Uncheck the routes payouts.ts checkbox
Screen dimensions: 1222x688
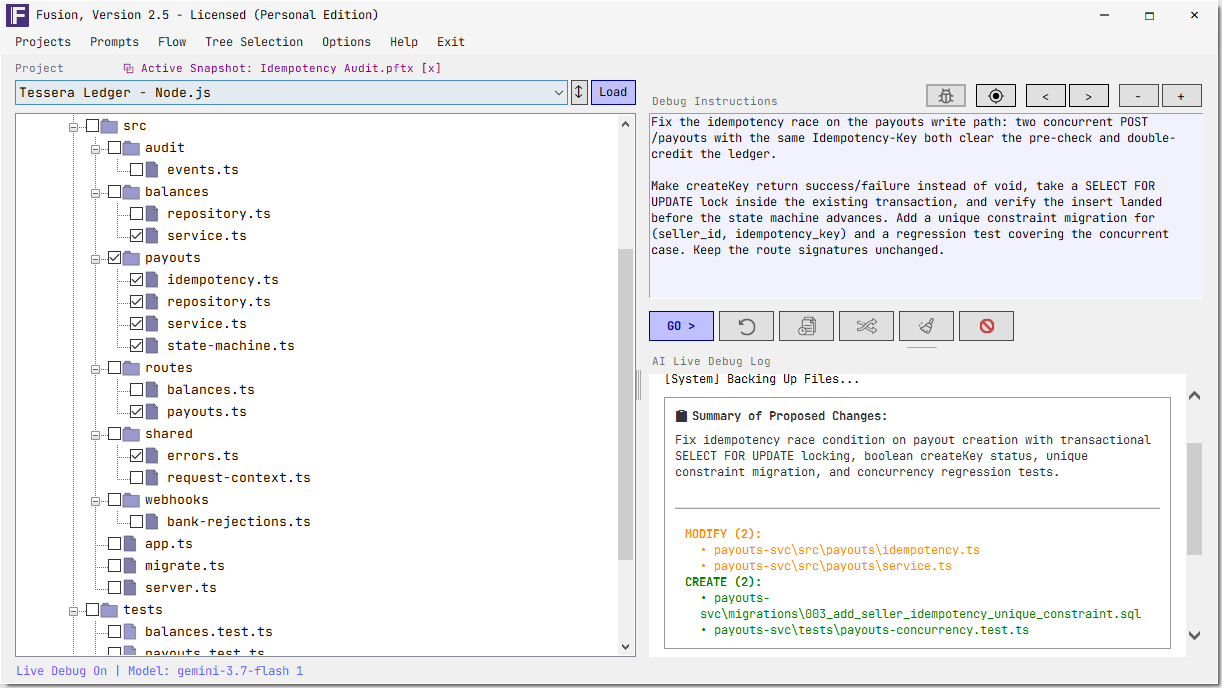point(136,412)
